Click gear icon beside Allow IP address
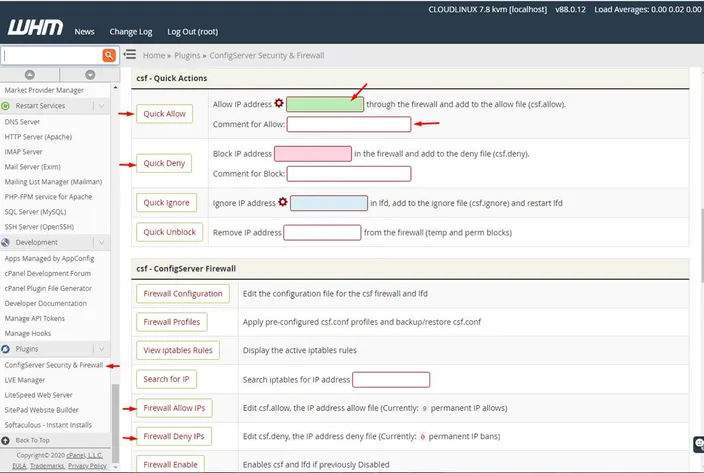This screenshot has width=704, height=473. (x=279, y=103)
